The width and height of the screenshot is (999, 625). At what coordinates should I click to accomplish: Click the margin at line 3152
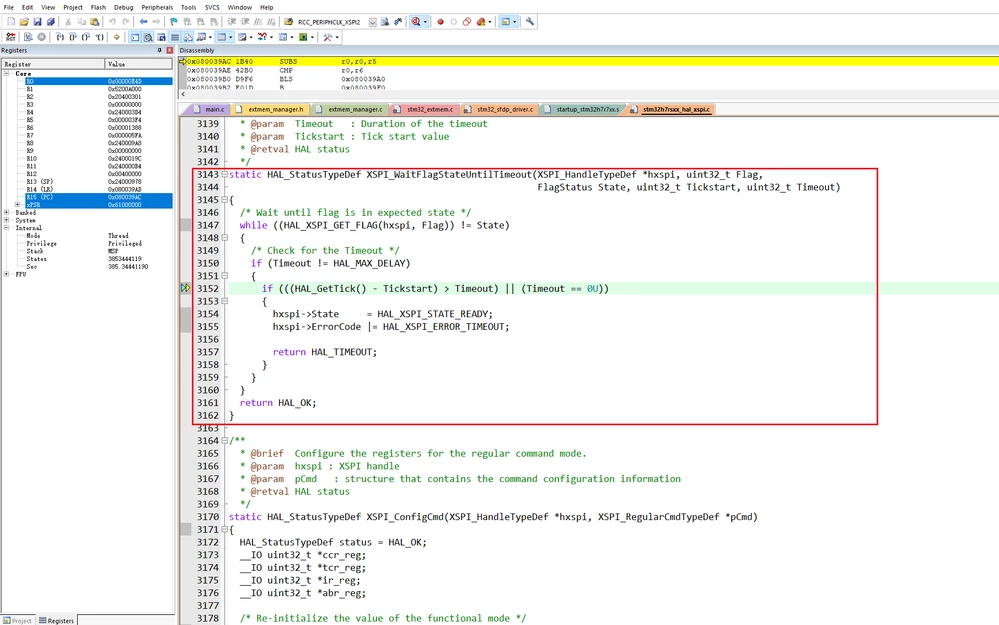point(185,289)
